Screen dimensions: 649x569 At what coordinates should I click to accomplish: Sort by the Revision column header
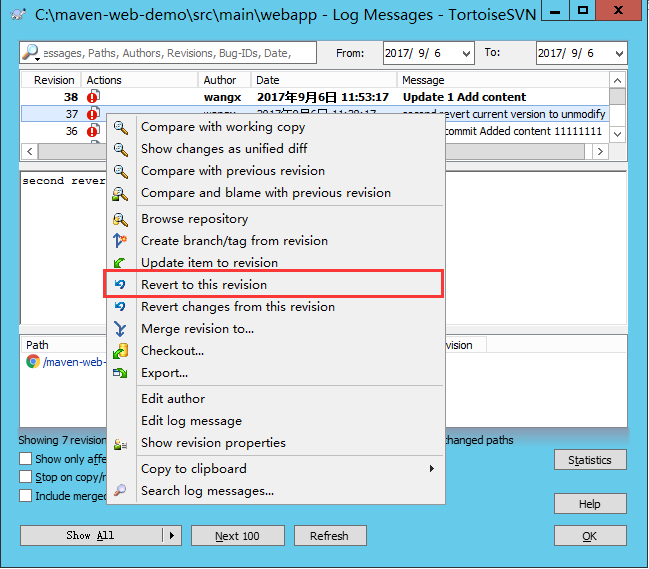(x=51, y=80)
